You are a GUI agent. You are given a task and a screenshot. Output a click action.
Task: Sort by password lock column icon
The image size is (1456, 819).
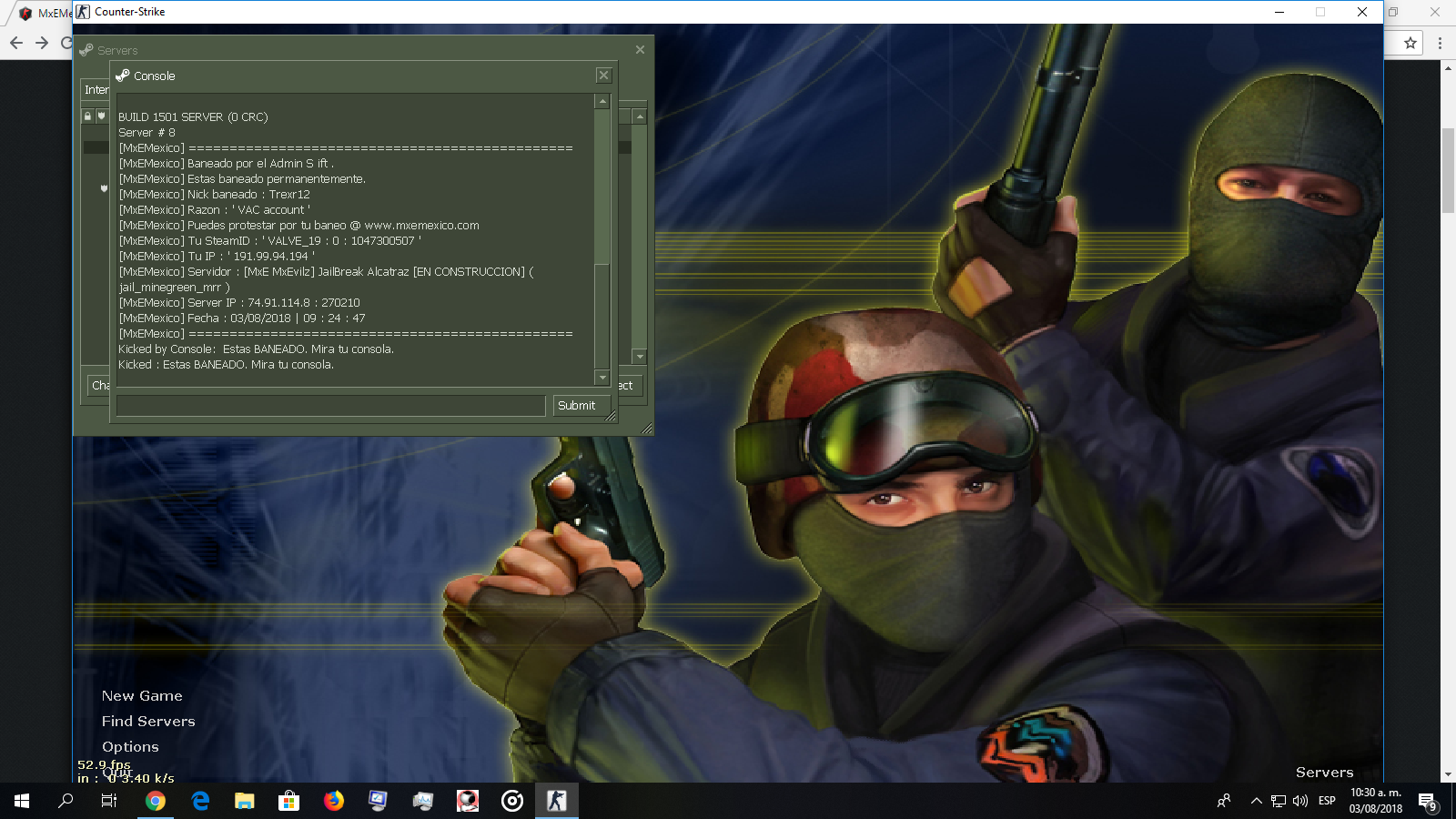tap(87, 116)
